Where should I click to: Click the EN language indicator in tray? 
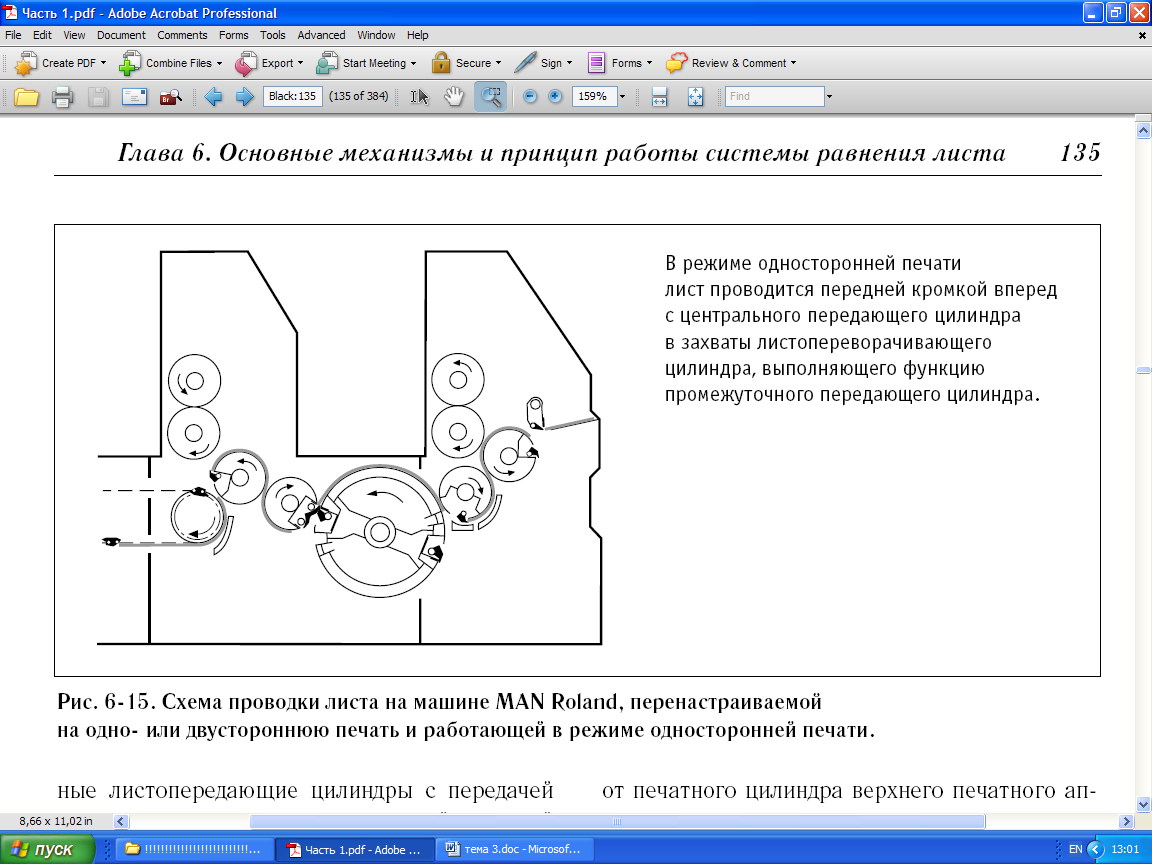[1075, 849]
